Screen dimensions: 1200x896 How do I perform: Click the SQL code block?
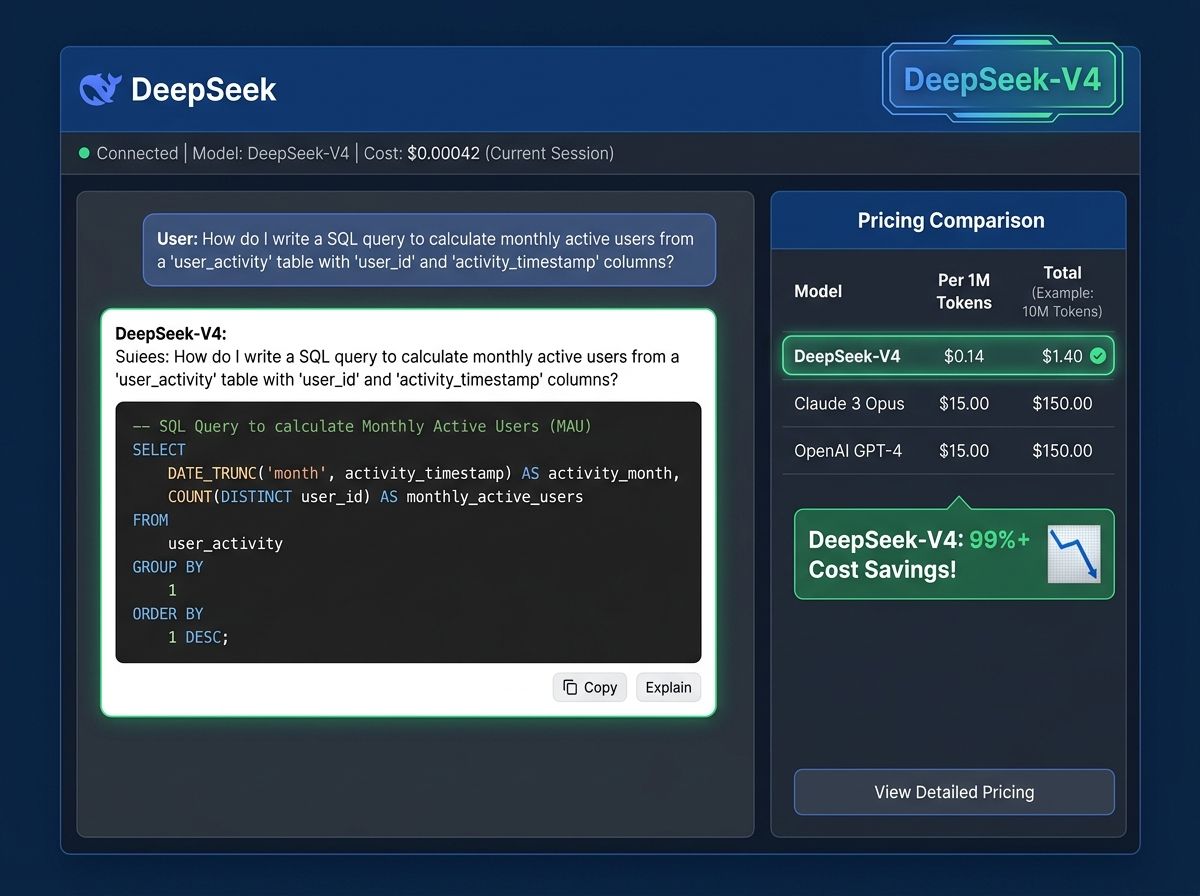(x=408, y=532)
